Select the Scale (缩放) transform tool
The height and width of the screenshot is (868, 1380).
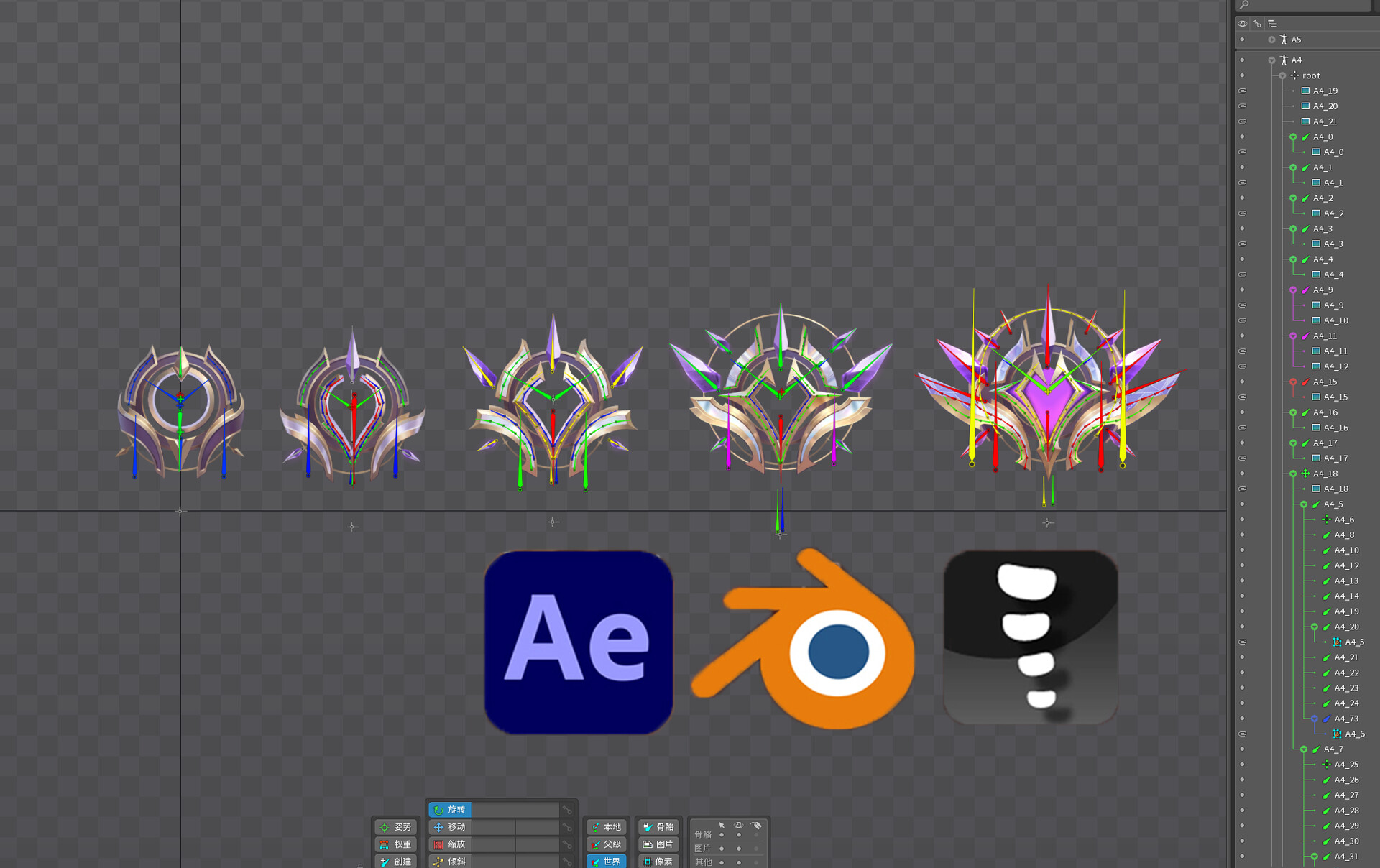point(452,844)
